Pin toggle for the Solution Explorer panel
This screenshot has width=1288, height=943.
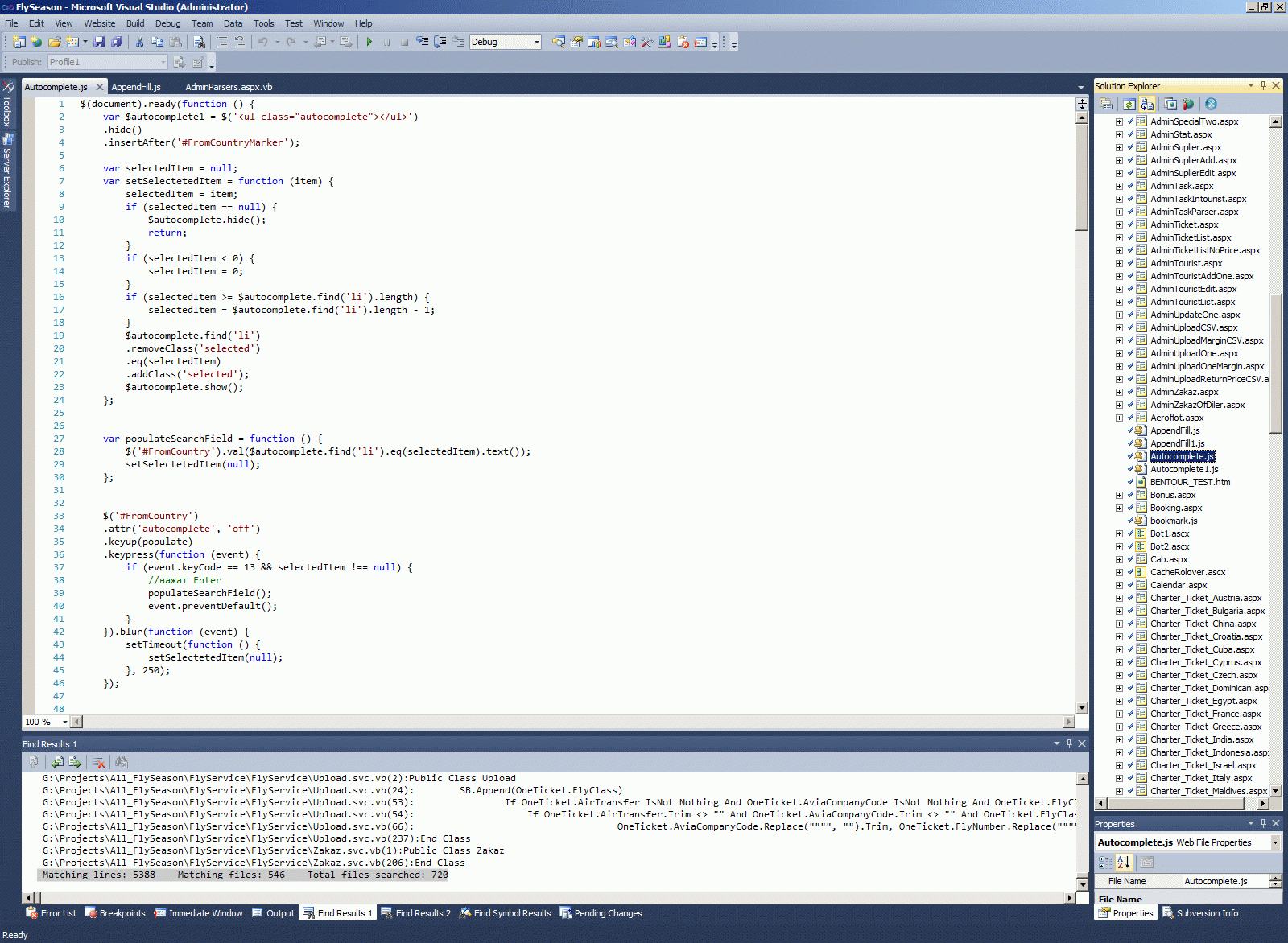point(1263,85)
